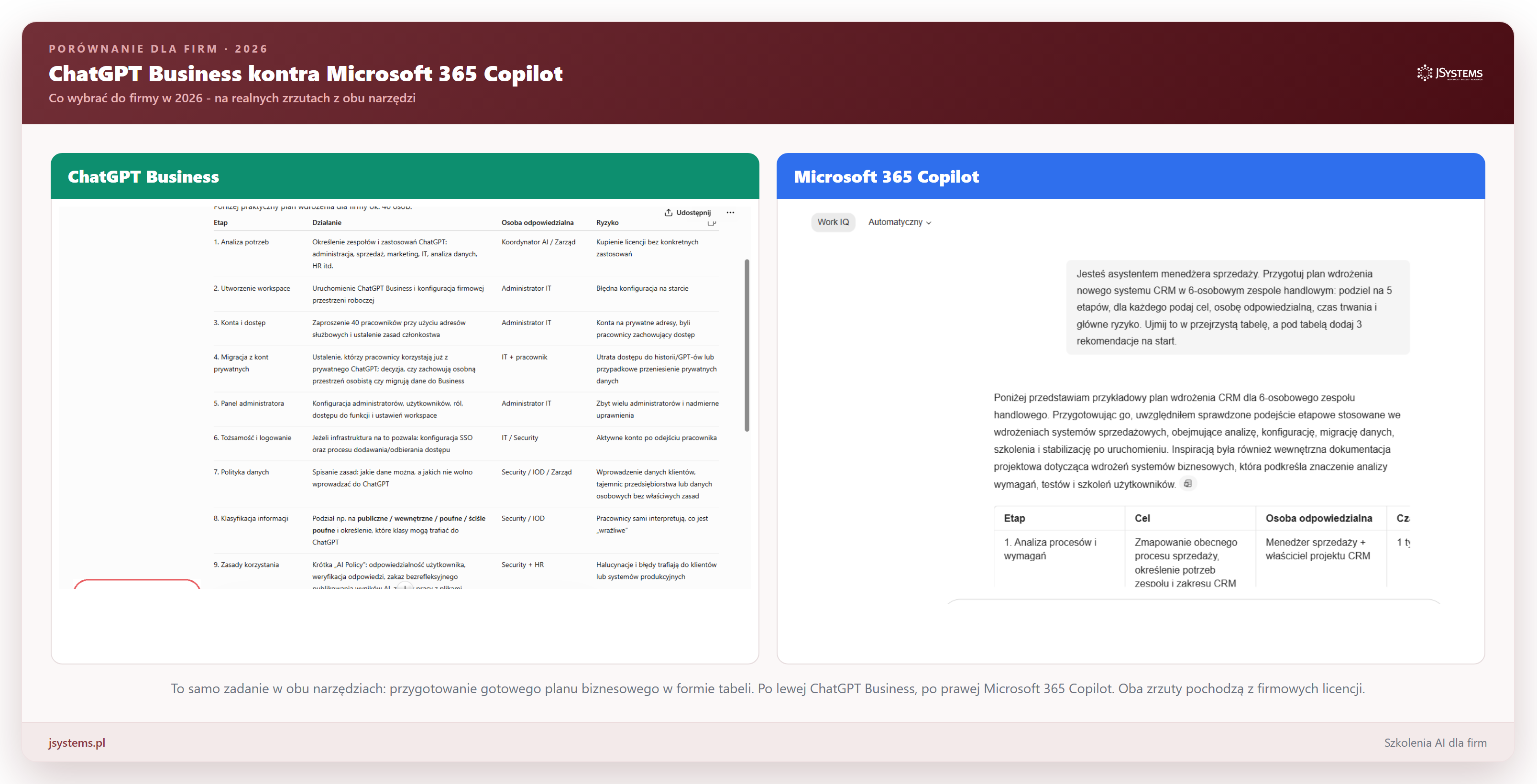This screenshot has height=784, width=1537.
Task: Click the user prompt bubble in Copilot
Action: click(1238, 307)
